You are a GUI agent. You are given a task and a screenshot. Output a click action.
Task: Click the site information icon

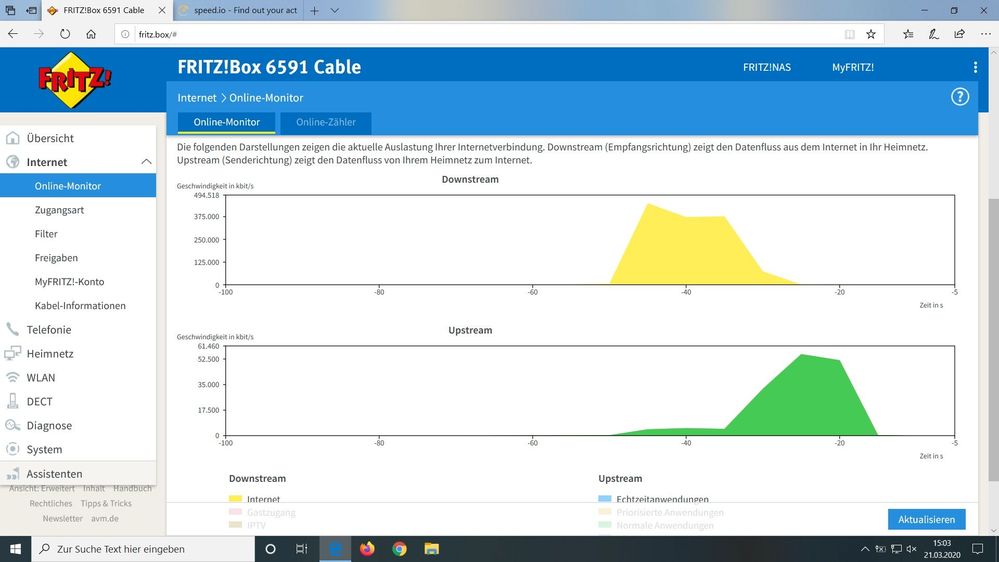126,34
